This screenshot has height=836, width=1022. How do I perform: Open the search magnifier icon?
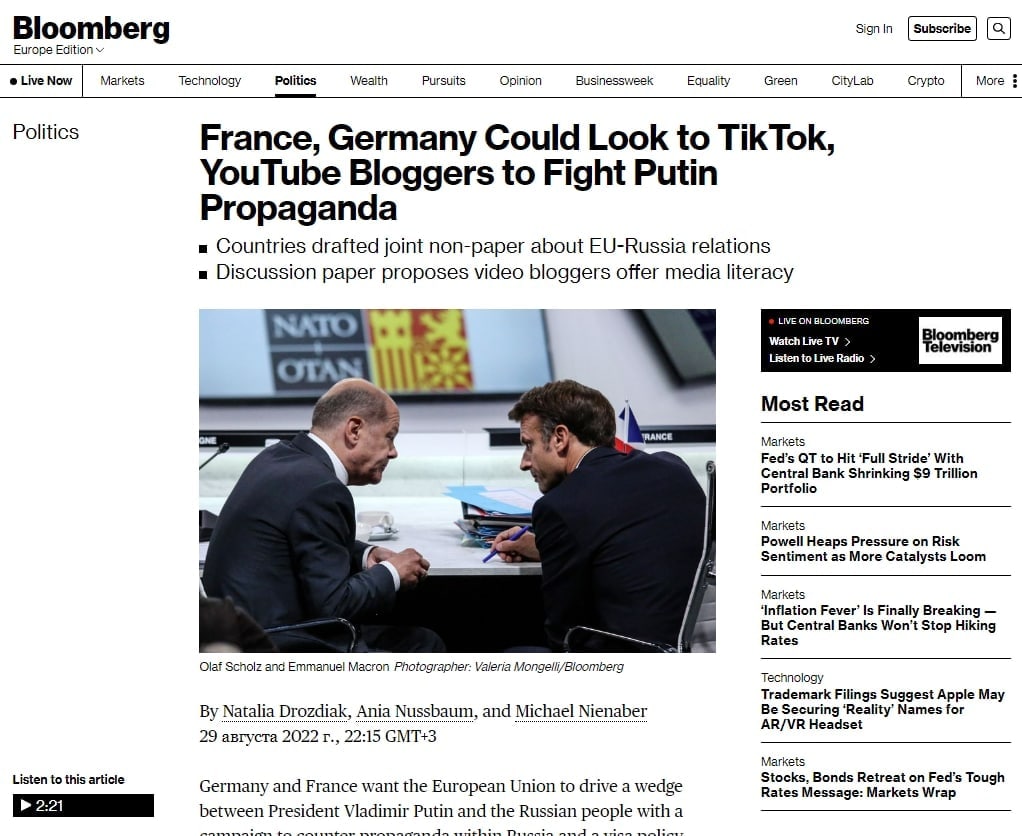point(998,29)
